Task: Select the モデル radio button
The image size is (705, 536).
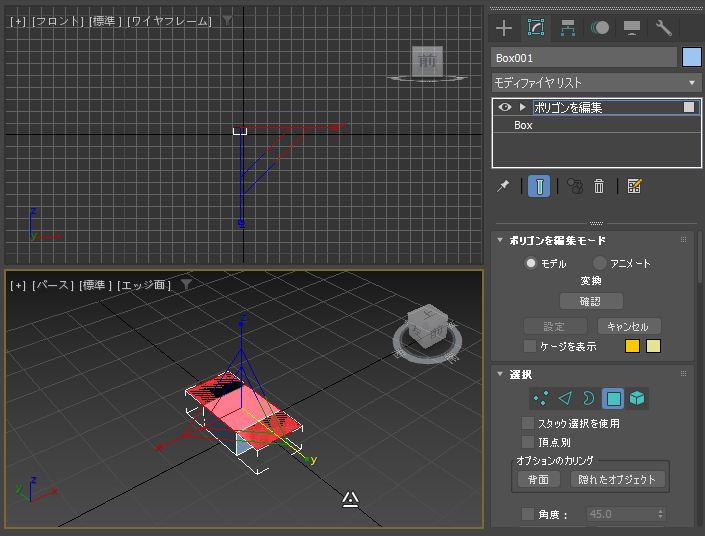Action: point(531,263)
